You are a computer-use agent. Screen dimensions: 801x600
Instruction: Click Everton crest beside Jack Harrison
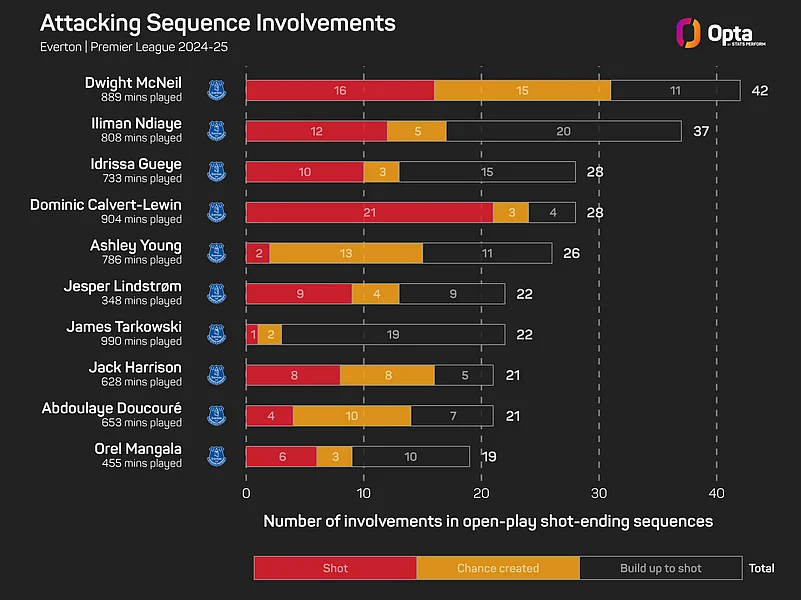click(215, 375)
